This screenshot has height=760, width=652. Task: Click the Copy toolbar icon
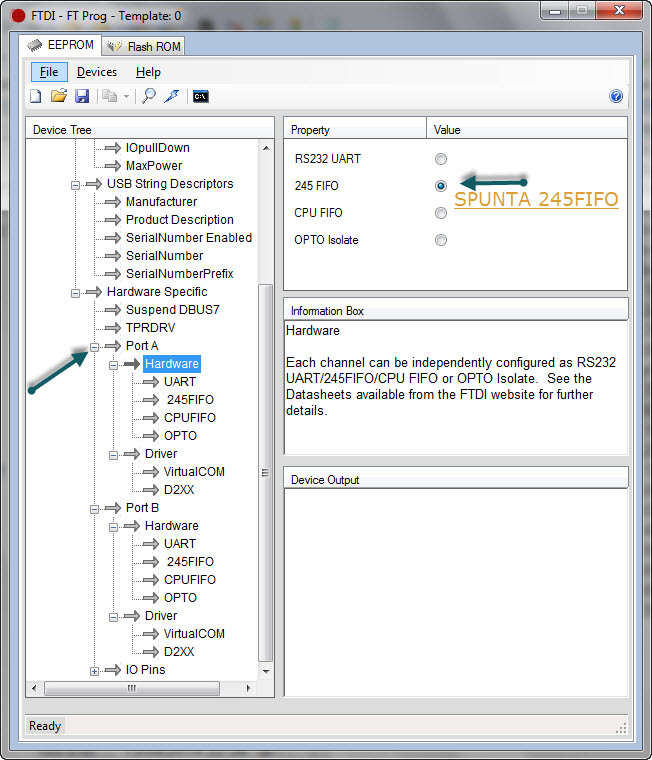tap(110, 96)
